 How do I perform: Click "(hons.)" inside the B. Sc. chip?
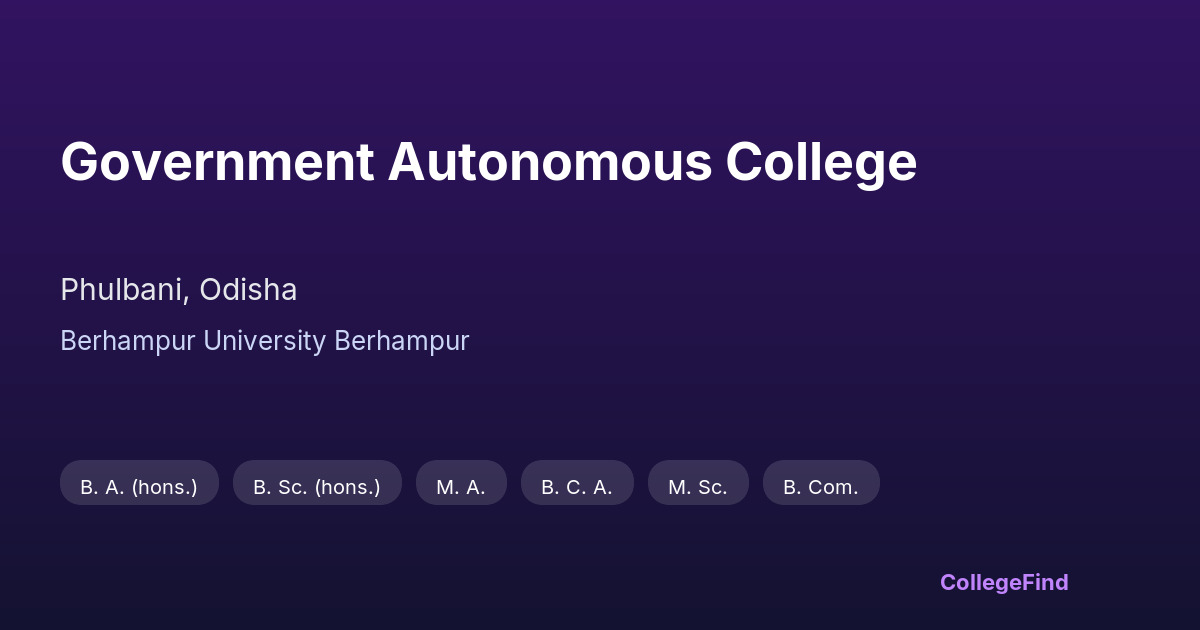[x=348, y=487]
